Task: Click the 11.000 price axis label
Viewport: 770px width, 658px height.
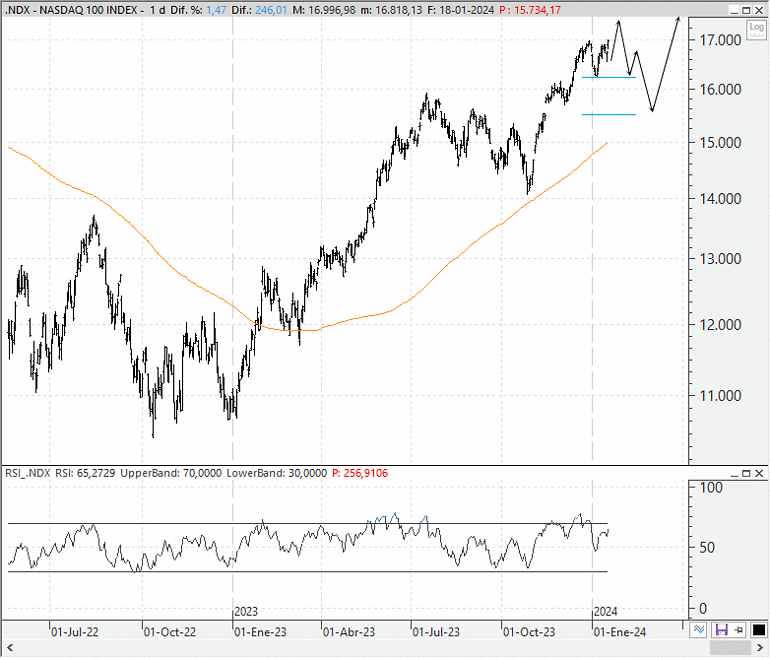Action: (x=720, y=396)
